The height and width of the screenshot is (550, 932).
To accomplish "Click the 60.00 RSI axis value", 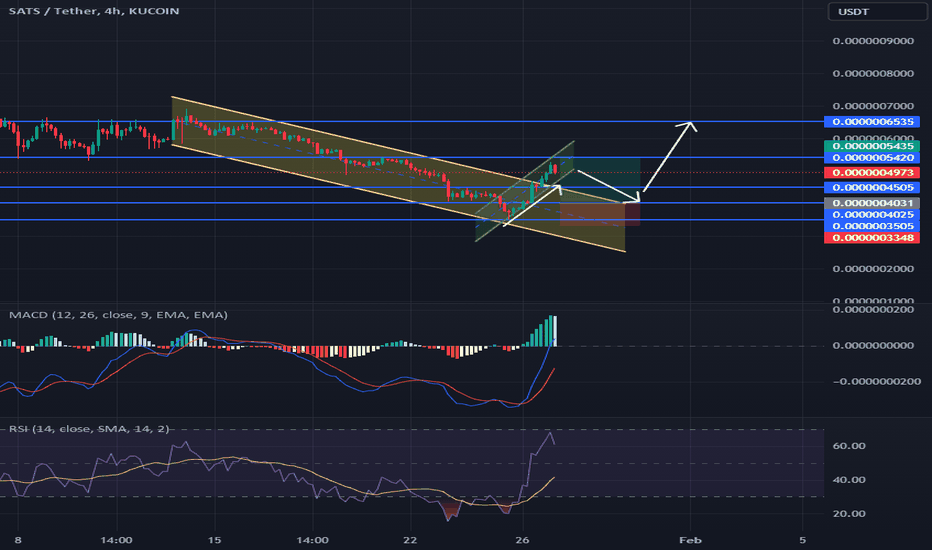I will point(849,446).
